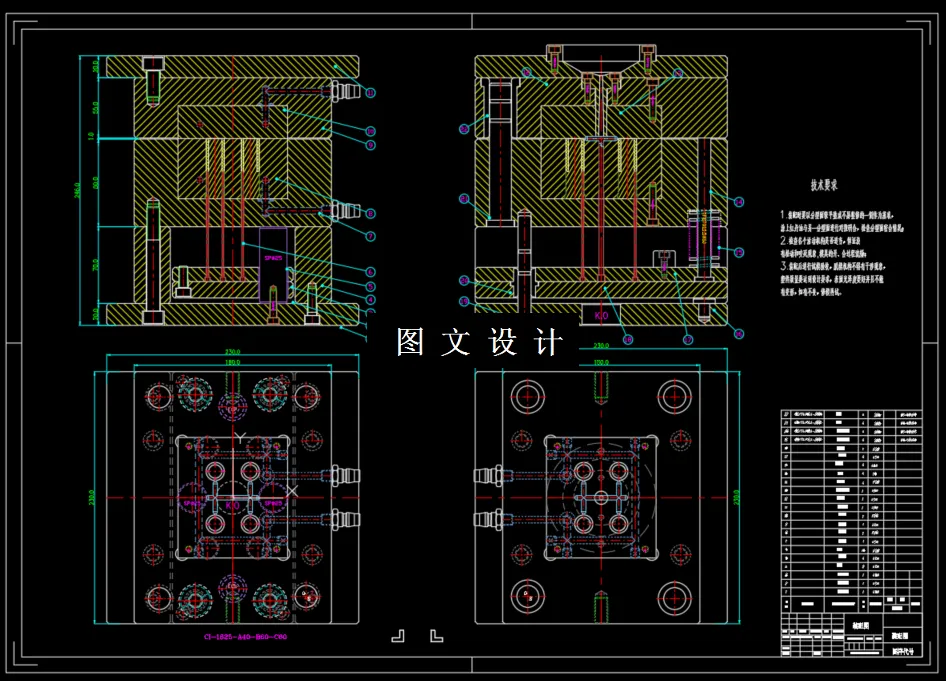
Task: Click the locating ring atop the right section view
Action: pos(601,58)
